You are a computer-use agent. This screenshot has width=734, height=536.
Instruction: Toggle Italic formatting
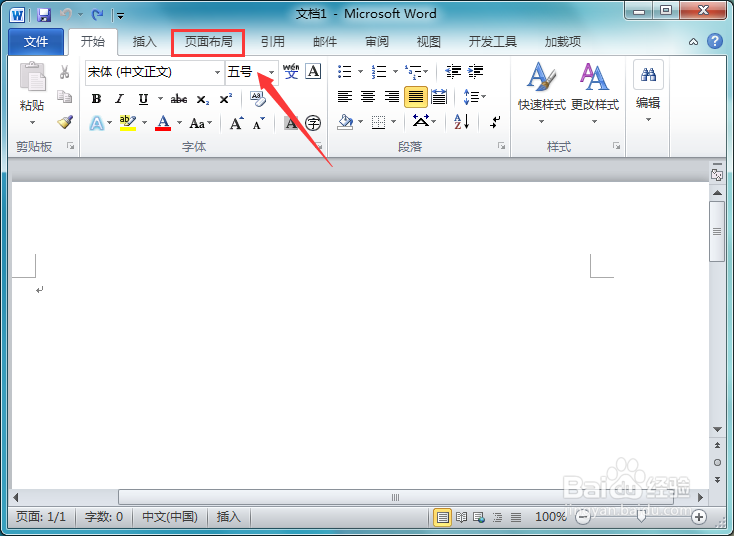click(x=120, y=99)
